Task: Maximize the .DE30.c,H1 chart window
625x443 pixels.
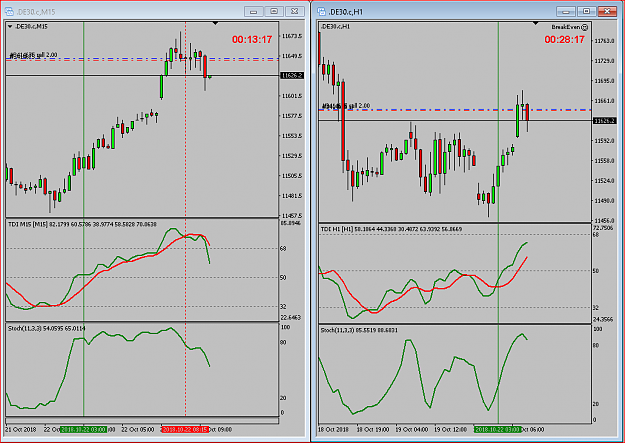Action: (x=586, y=12)
